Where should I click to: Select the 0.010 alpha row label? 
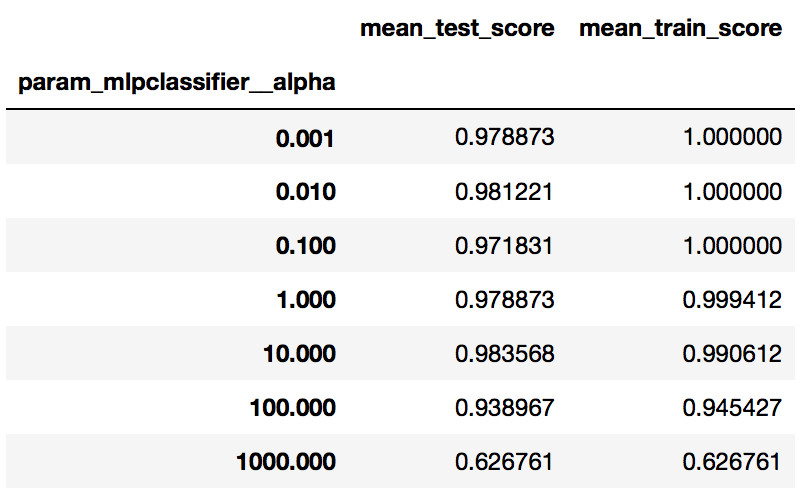click(305, 191)
